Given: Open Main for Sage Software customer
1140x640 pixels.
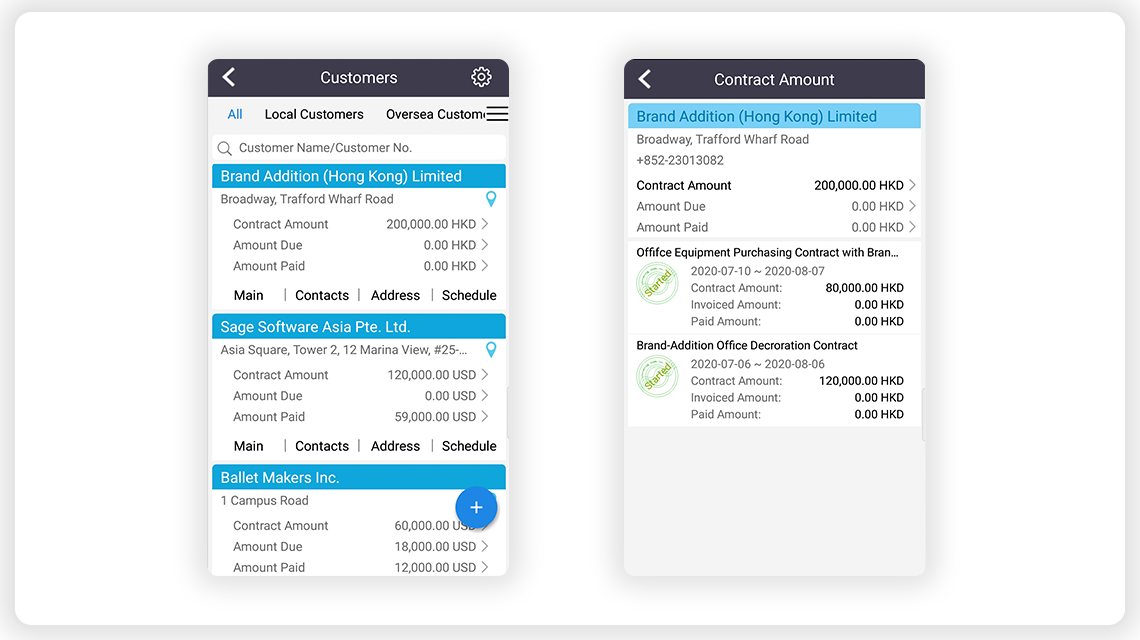Looking at the screenshot, I should tap(249, 446).
